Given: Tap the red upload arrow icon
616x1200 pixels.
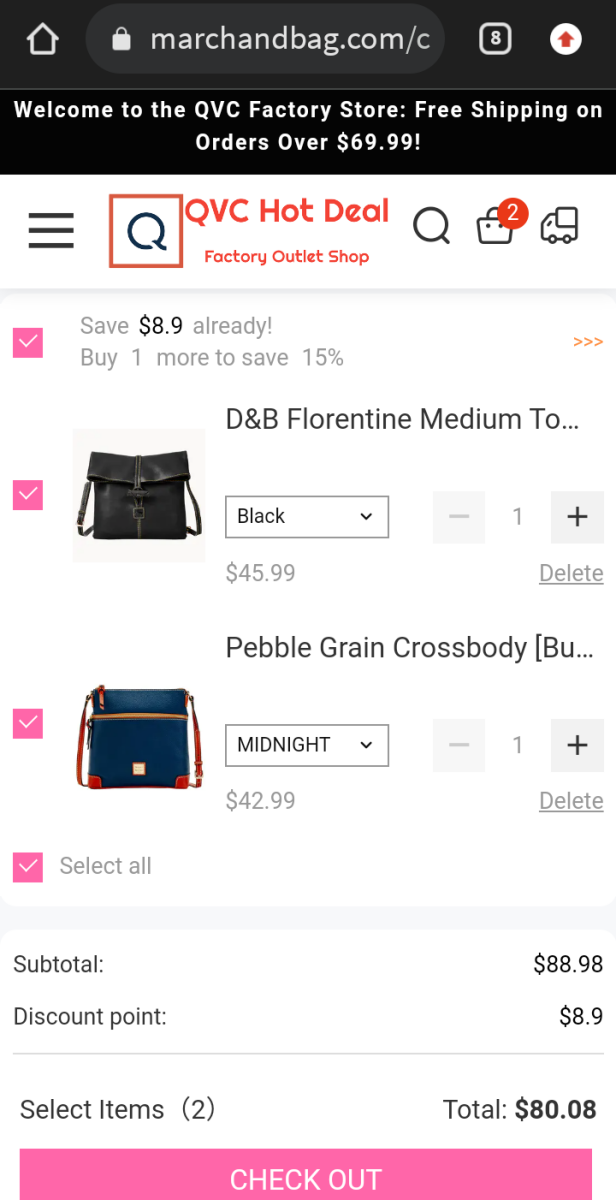Looking at the screenshot, I should point(566,39).
